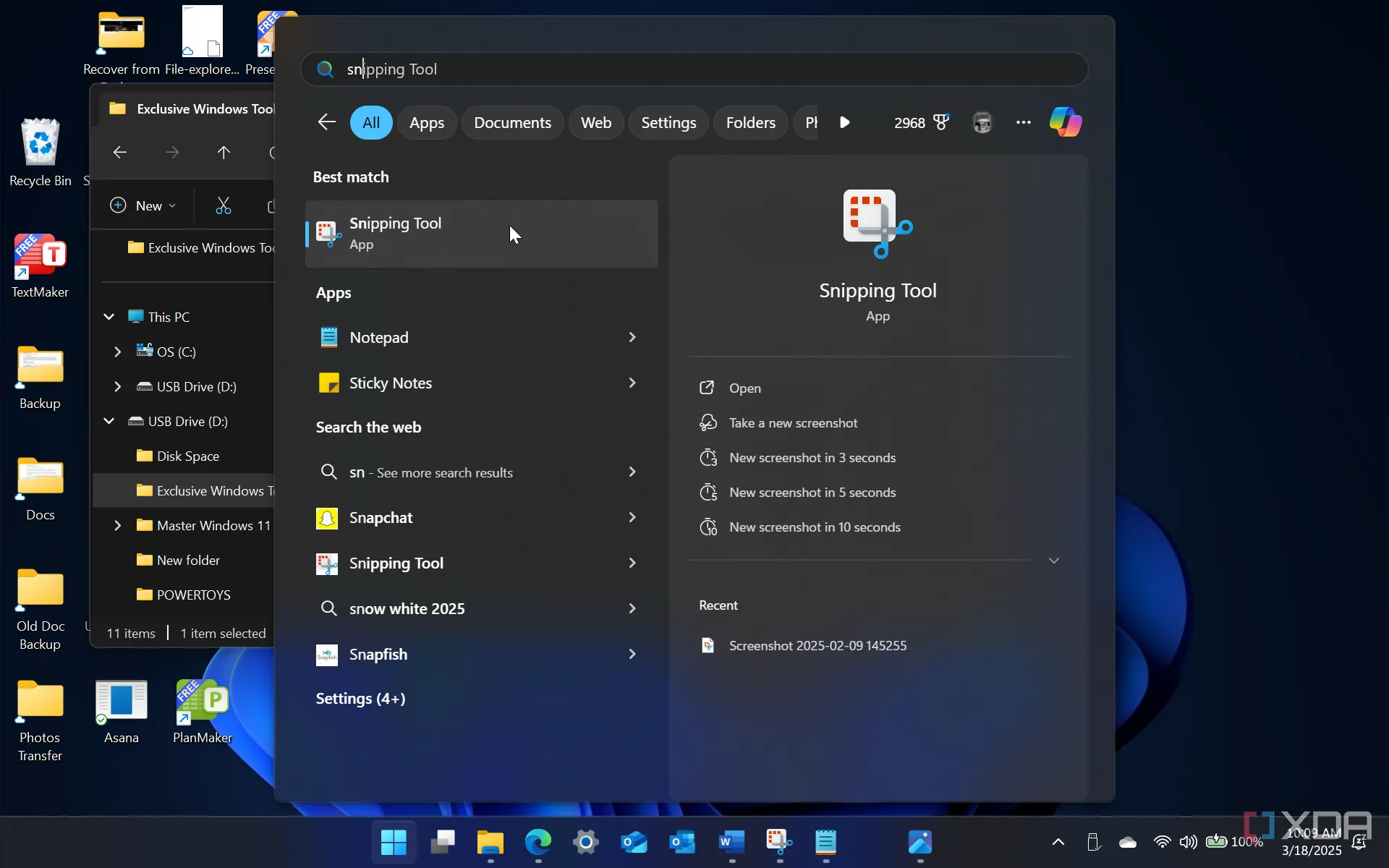Open the rewards trophy points 2968
This screenshot has width=1389, height=868.
[921, 122]
